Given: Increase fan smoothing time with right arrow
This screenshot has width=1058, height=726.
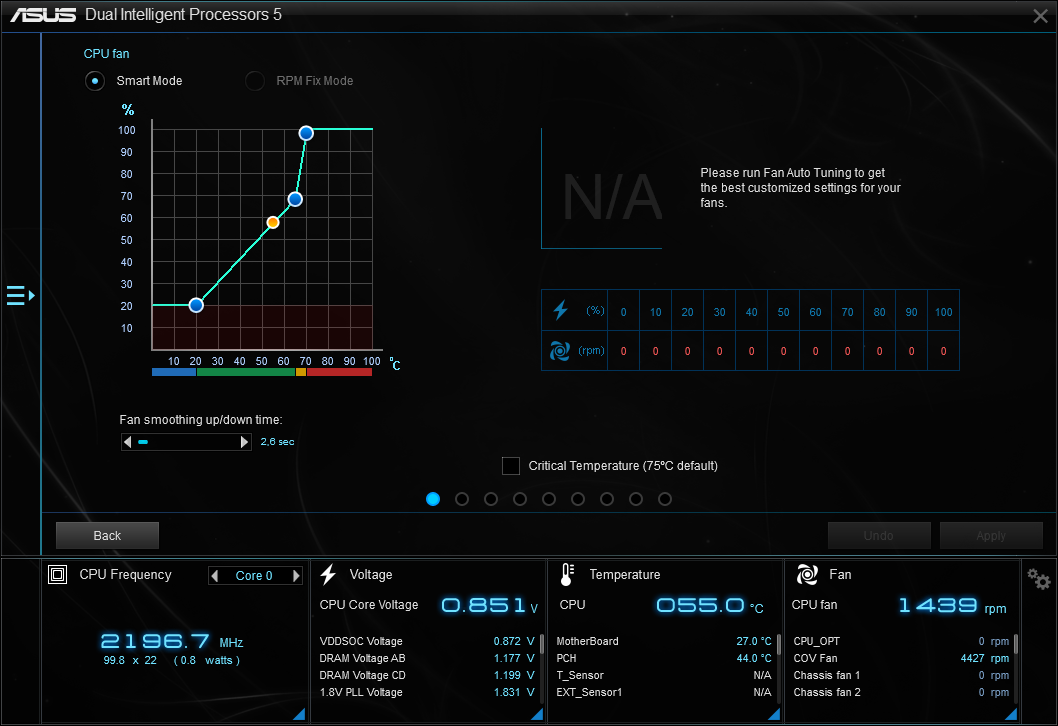Looking at the screenshot, I should pyautogui.click(x=244, y=442).
